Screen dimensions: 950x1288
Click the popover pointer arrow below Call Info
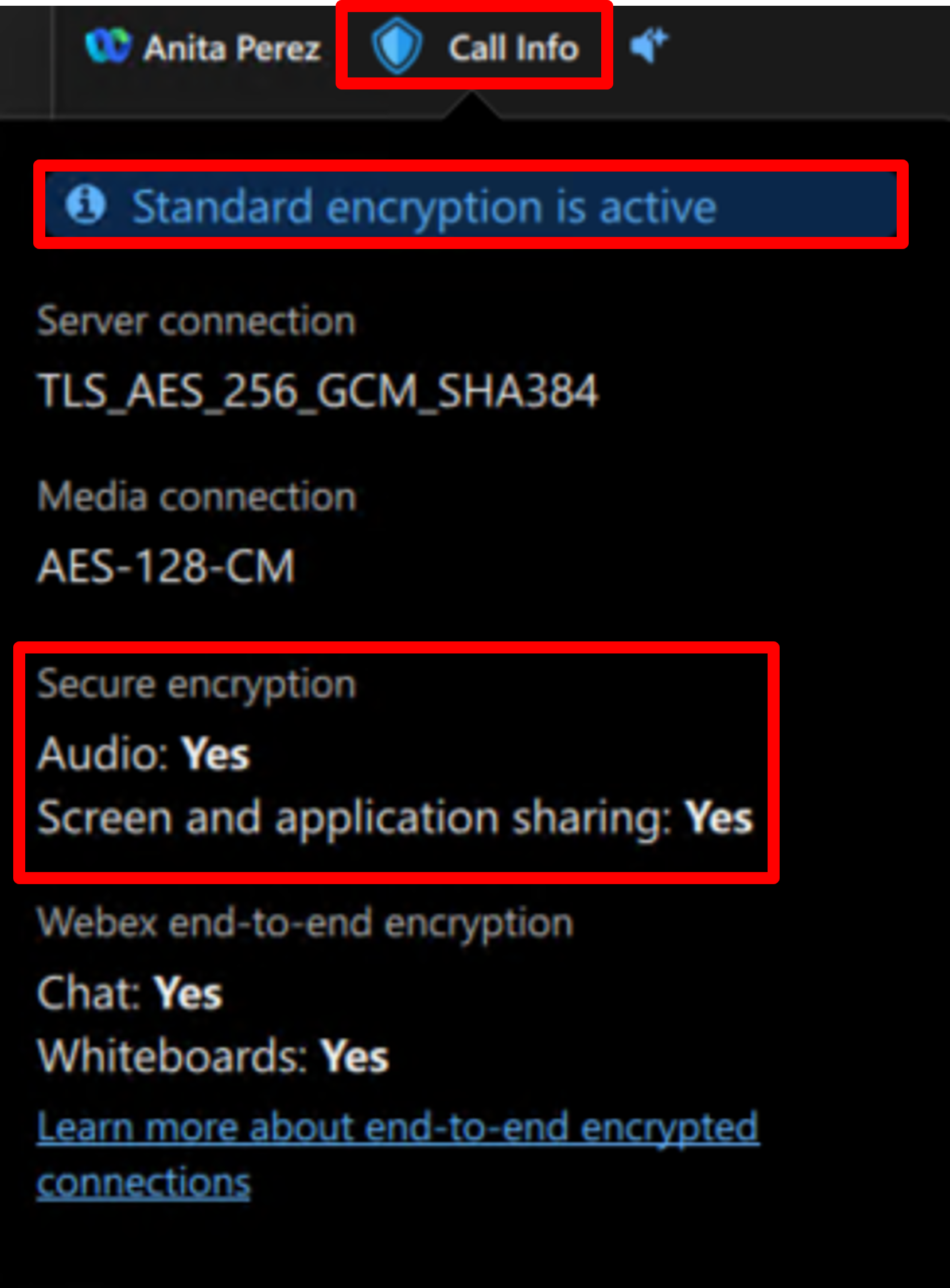point(472,107)
